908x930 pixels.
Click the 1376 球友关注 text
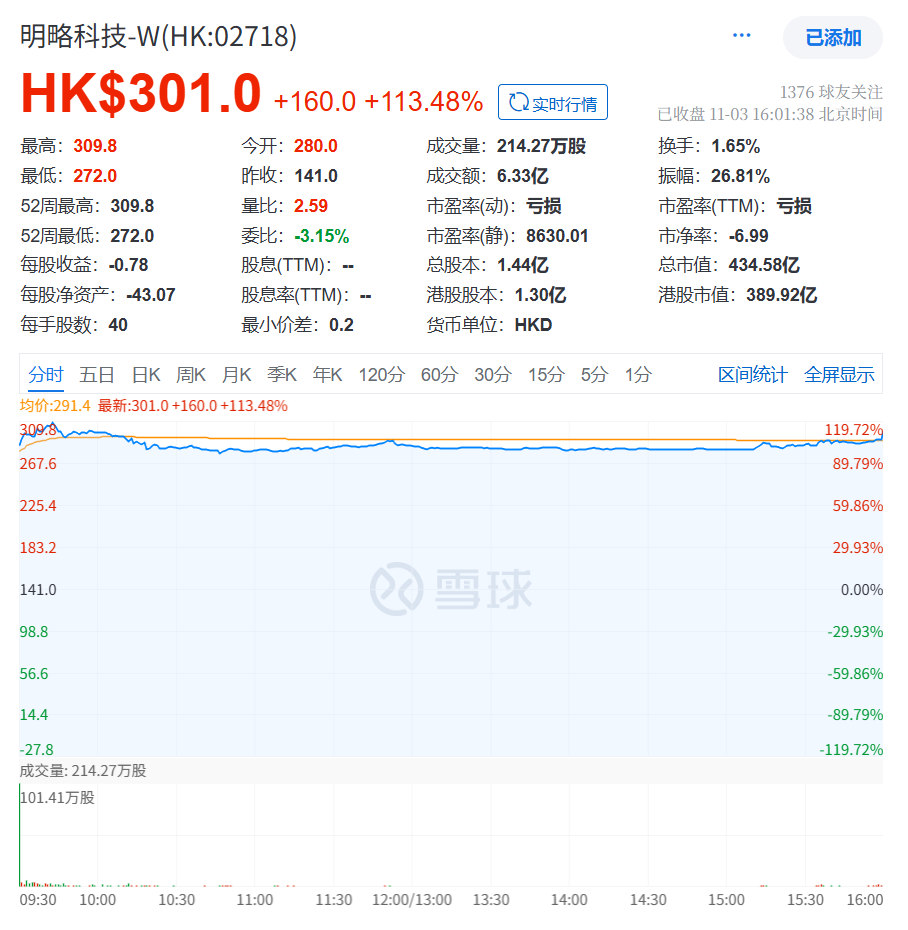tap(831, 93)
